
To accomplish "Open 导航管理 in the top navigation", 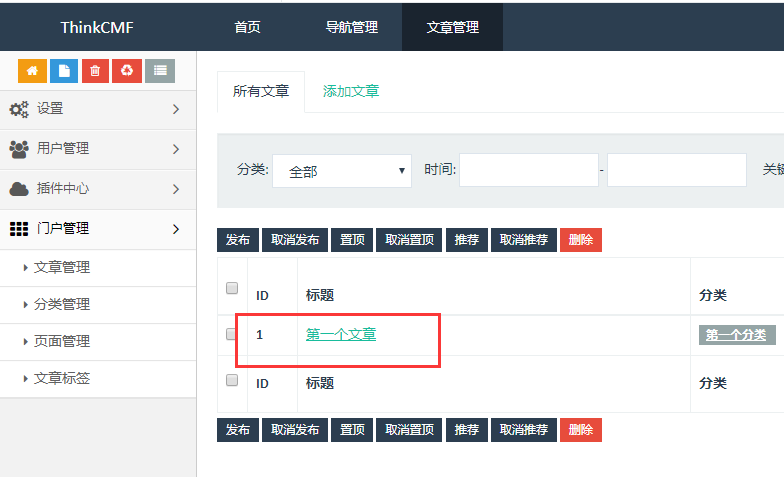I will tap(352, 27).
